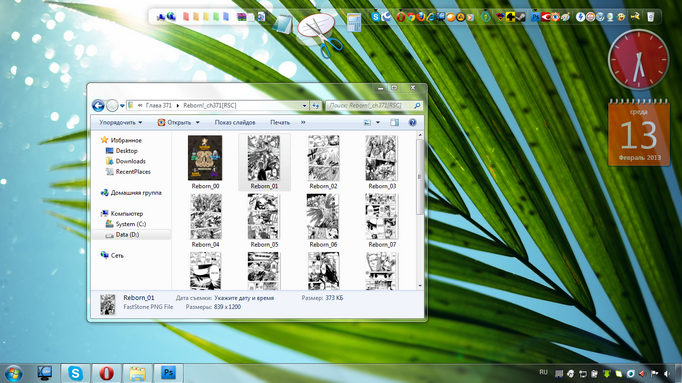Select Downloads in the navigation pane
The width and height of the screenshot is (682, 383).
click(126, 161)
